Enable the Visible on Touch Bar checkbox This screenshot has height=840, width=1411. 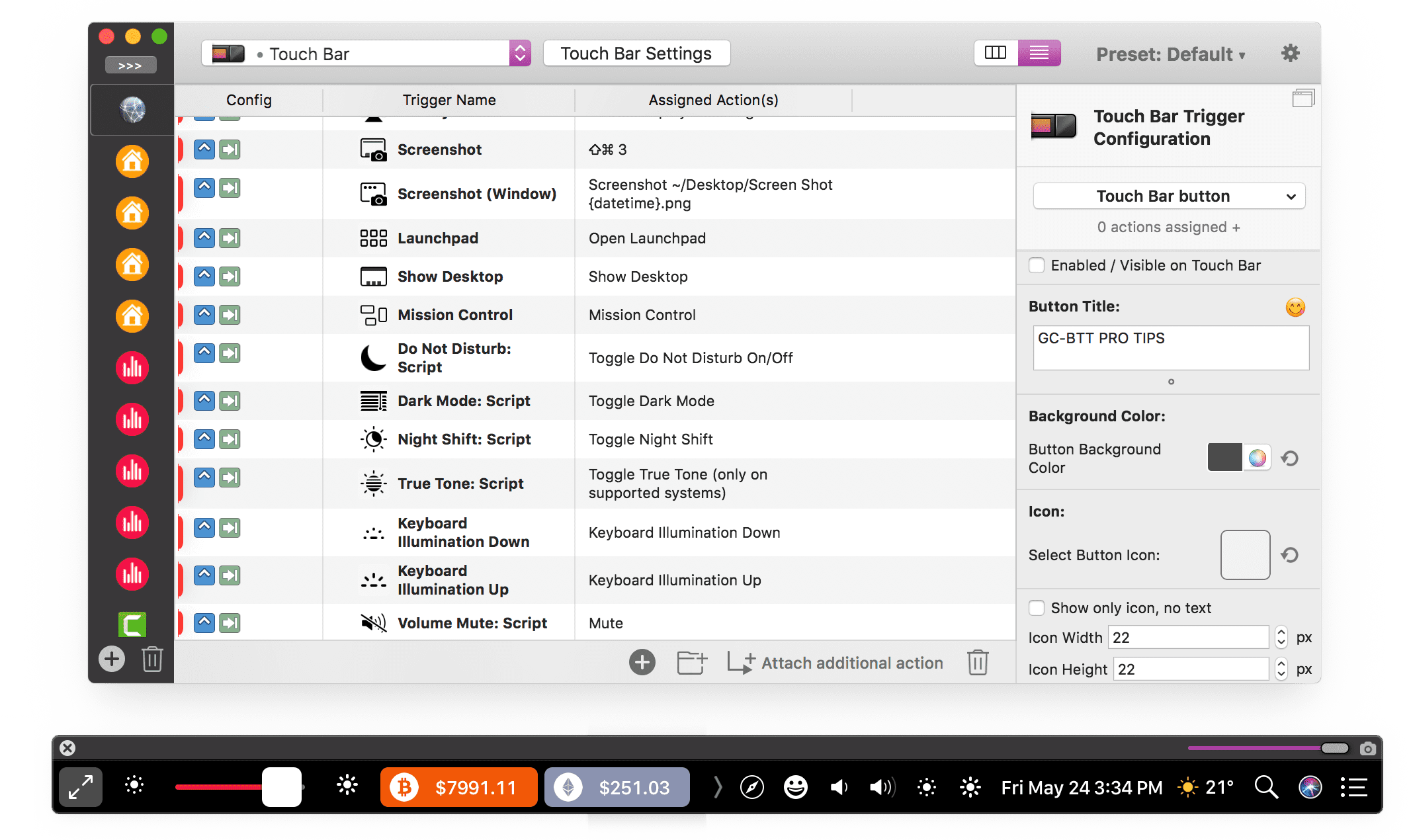click(1037, 265)
